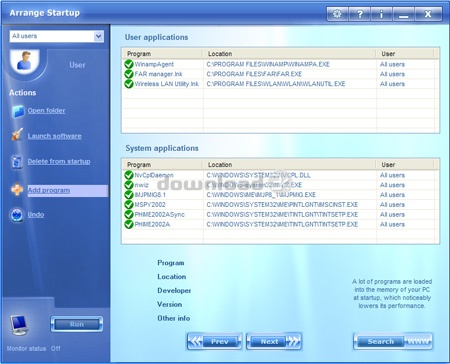Toggle the MSPY2002 green checkmark
The width and height of the screenshot is (450, 364).
click(x=129, y=204)
